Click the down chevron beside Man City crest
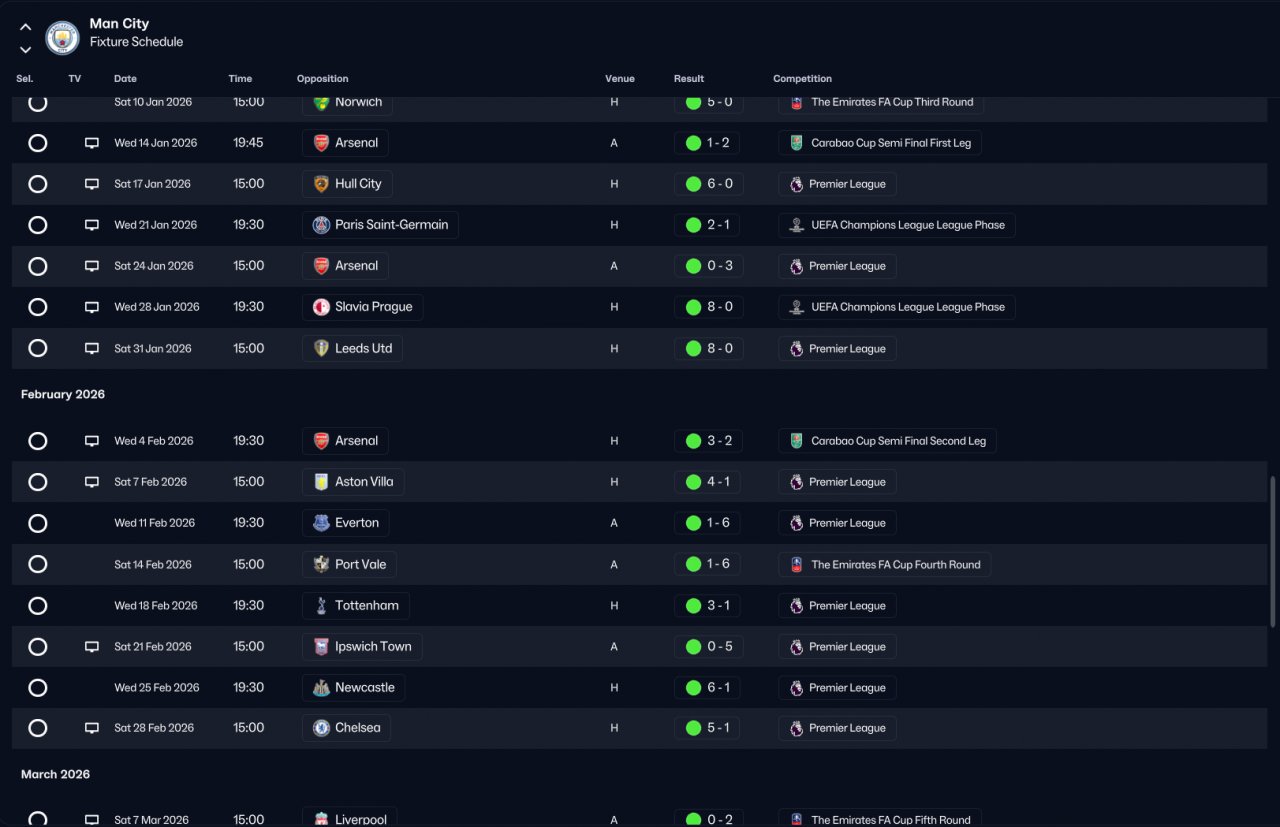 click(26, 49)
